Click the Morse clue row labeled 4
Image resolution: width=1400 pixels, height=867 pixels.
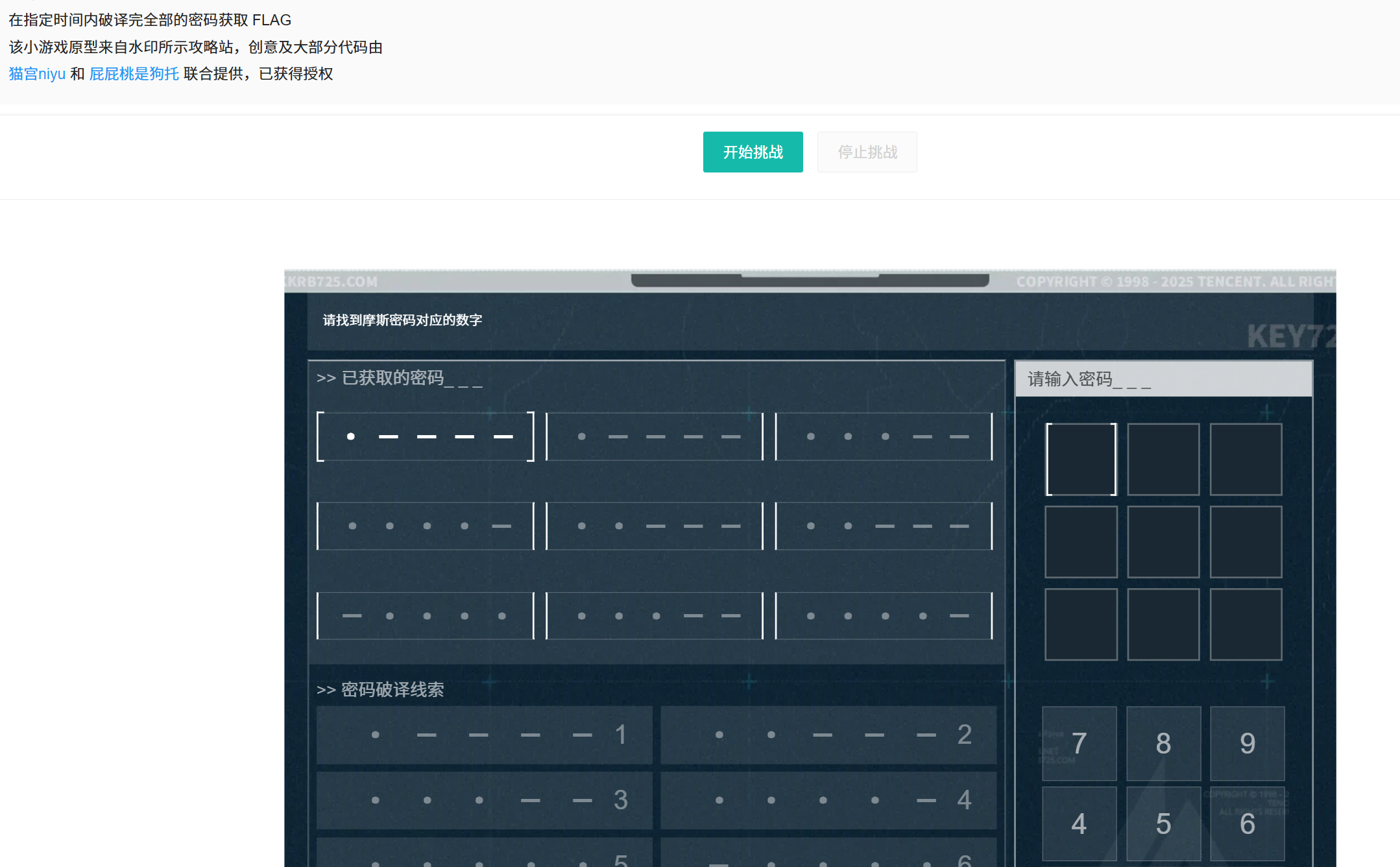click(828, 800)
